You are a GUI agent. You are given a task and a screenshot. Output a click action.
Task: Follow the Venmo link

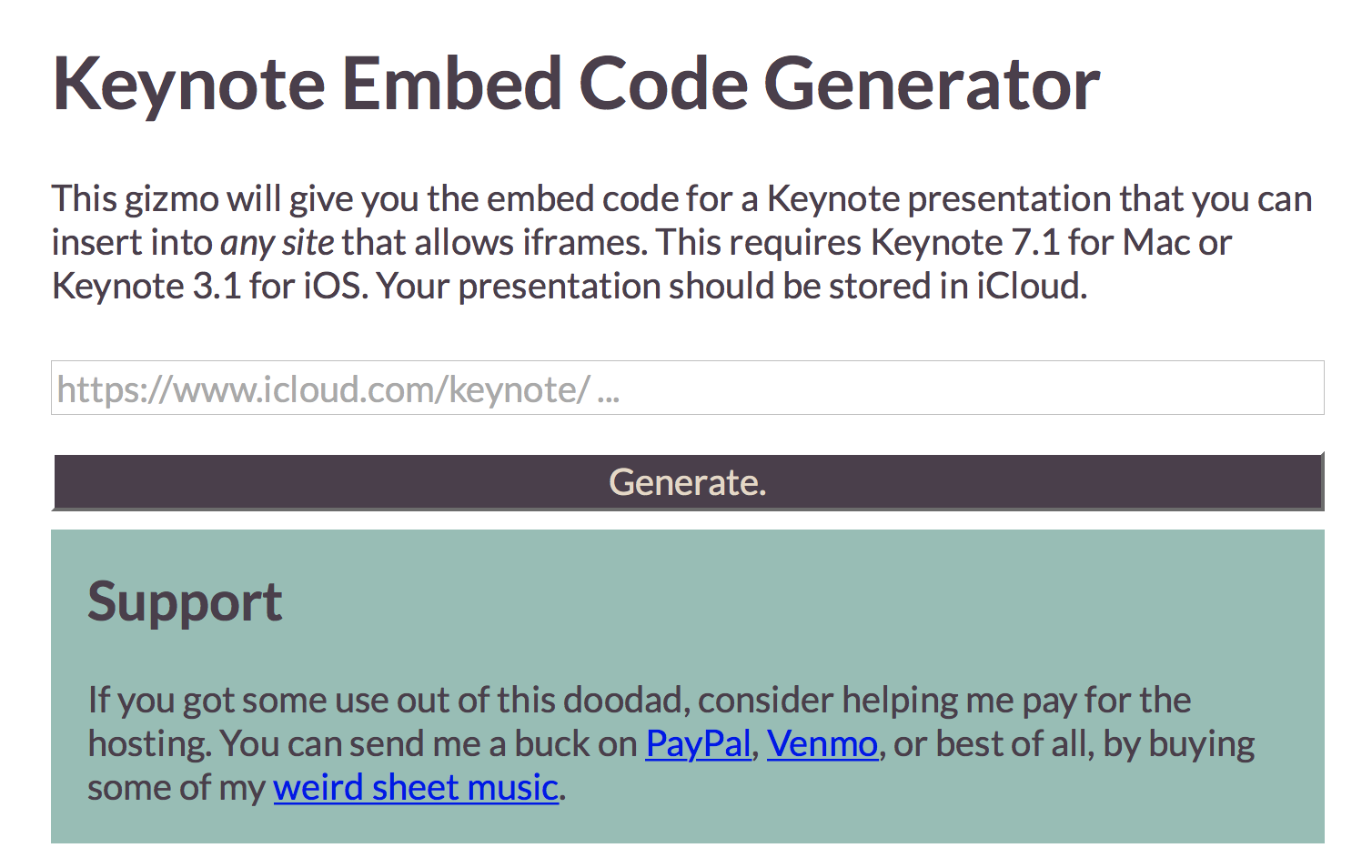tap(822, 744)
